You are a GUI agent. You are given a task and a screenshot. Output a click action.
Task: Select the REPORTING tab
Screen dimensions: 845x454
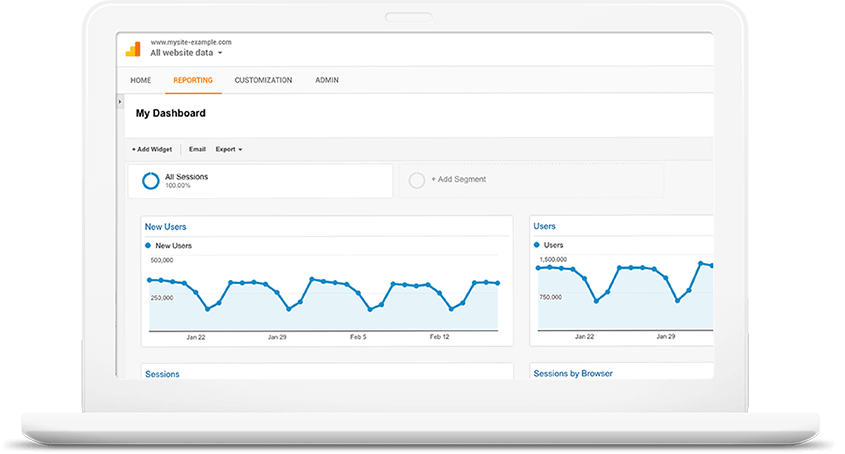[x=193, y=80]
